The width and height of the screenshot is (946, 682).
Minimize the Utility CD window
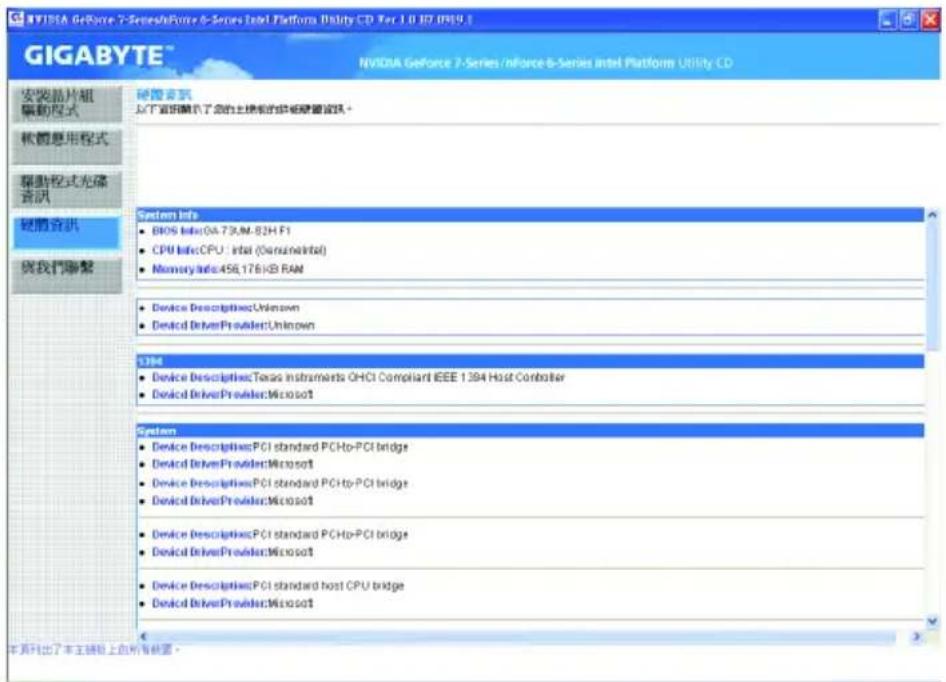(x=887, y=20)
